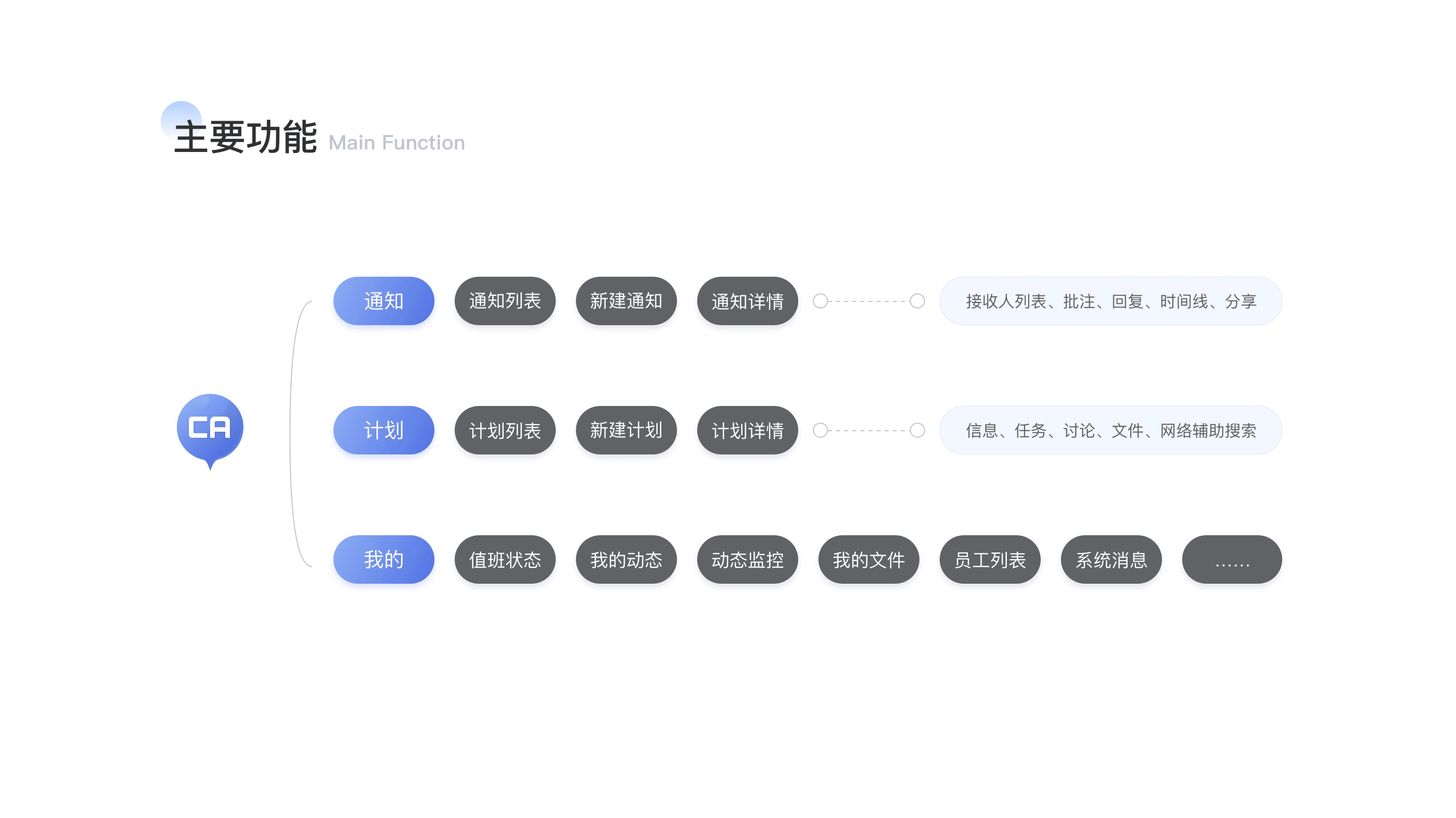This screenshot has width=1456, height=818.
Task: Open the 系统消息 pill
Action: point(1110,559)
